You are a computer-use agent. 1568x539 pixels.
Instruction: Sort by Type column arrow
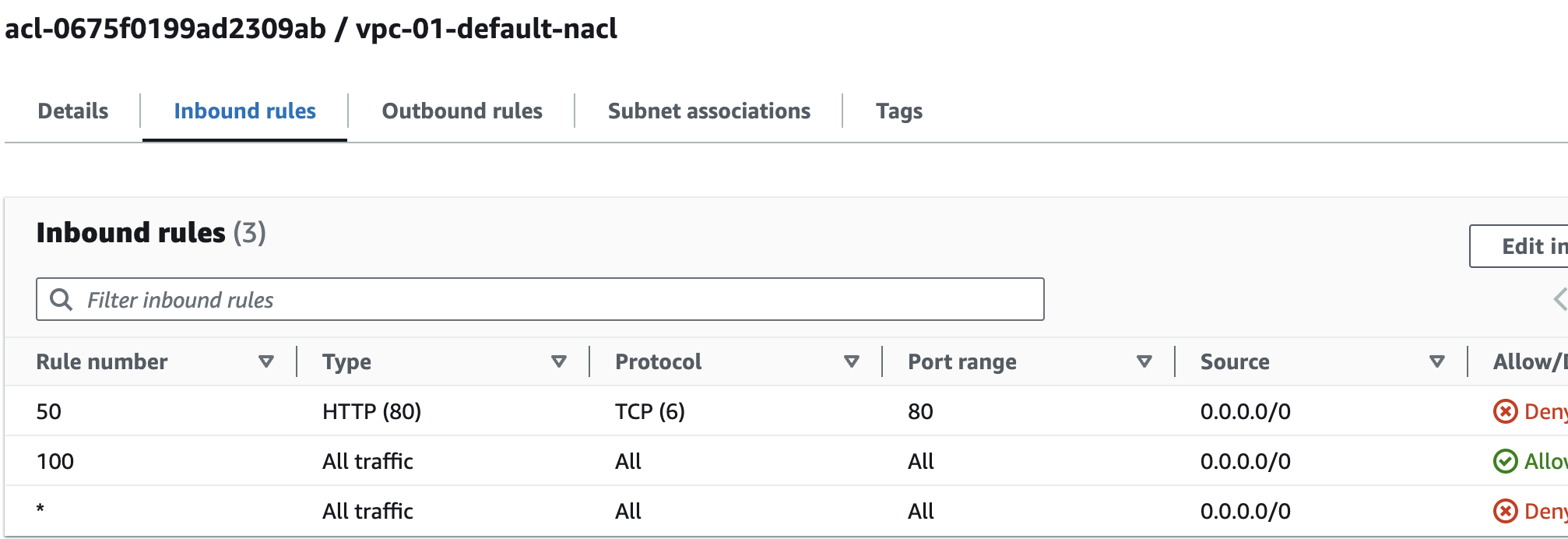coord(558,361)
